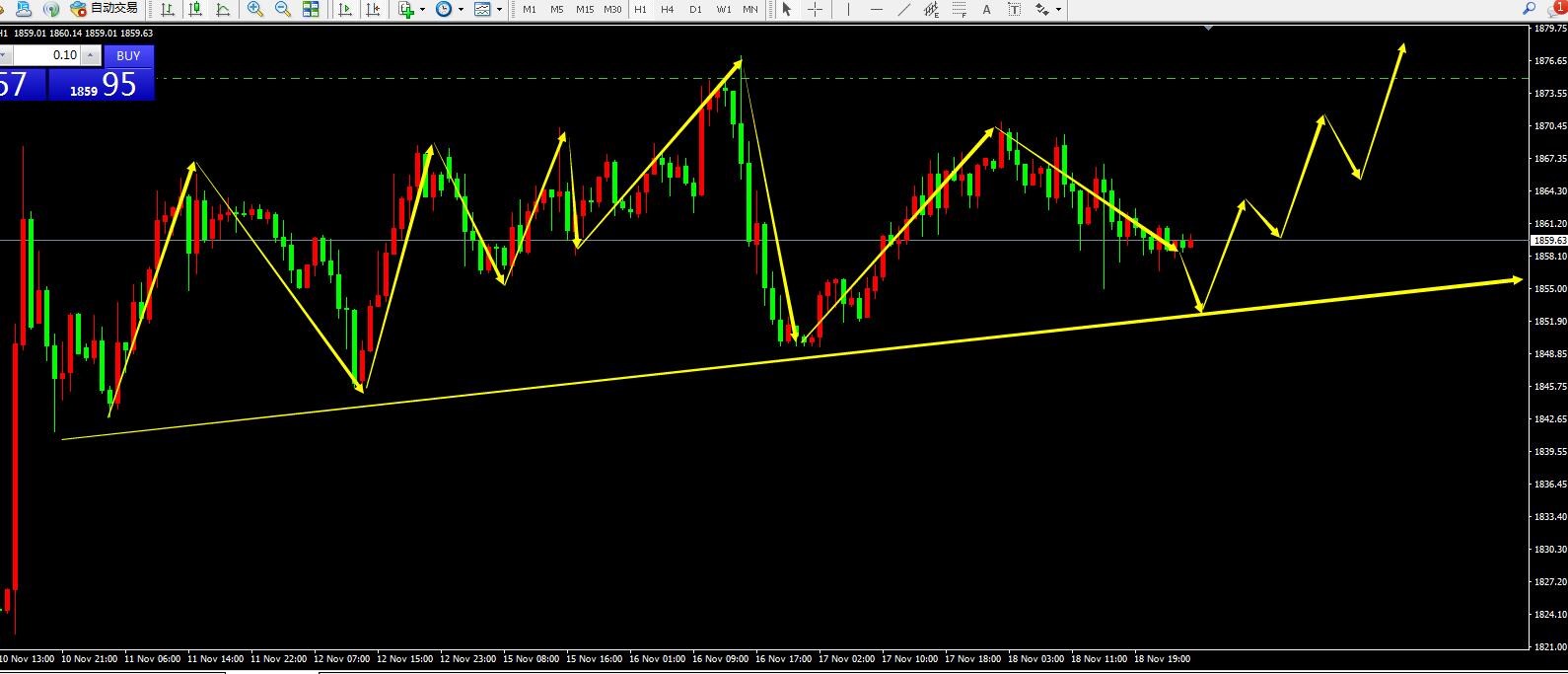Screen dimensions: 1568x674
Task: Select the text label 'T' tool
Action: pos(1014,9)
